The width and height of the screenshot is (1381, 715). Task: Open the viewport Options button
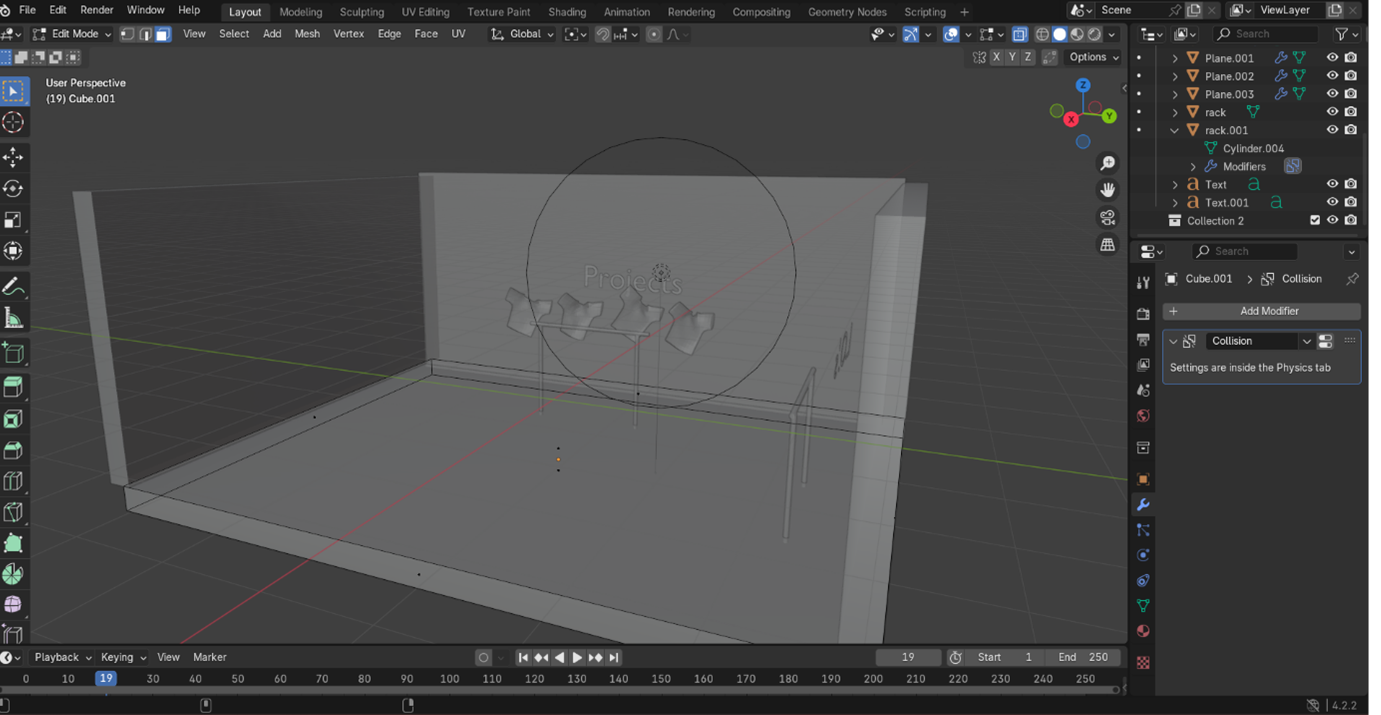[x=1094, y=57]
